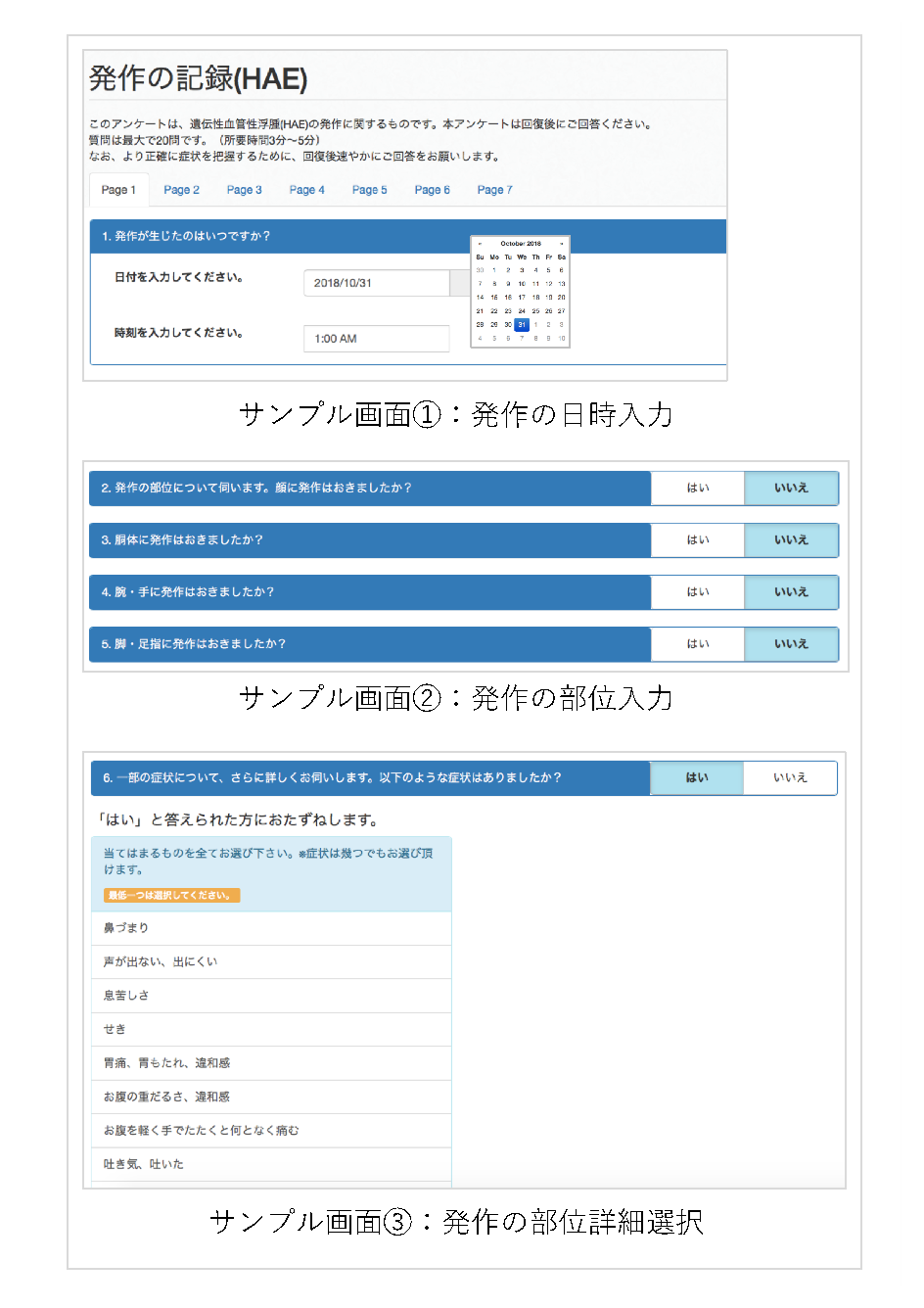Answer はい to question 6 about detailed symptoms
This screenshot has height=1308, width=924.
tap(697, 777)
